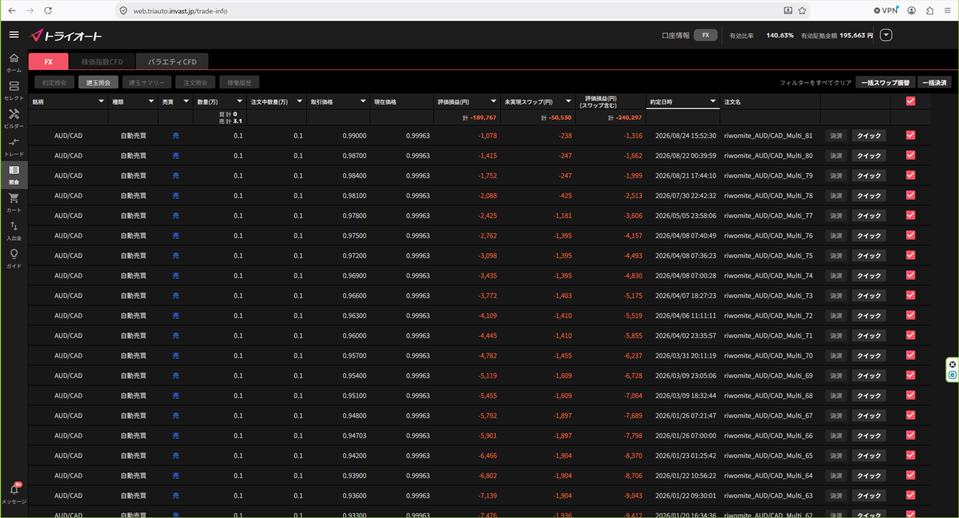
Task: Open the 種類 column filter dropdown
Action: pos(151,102)
